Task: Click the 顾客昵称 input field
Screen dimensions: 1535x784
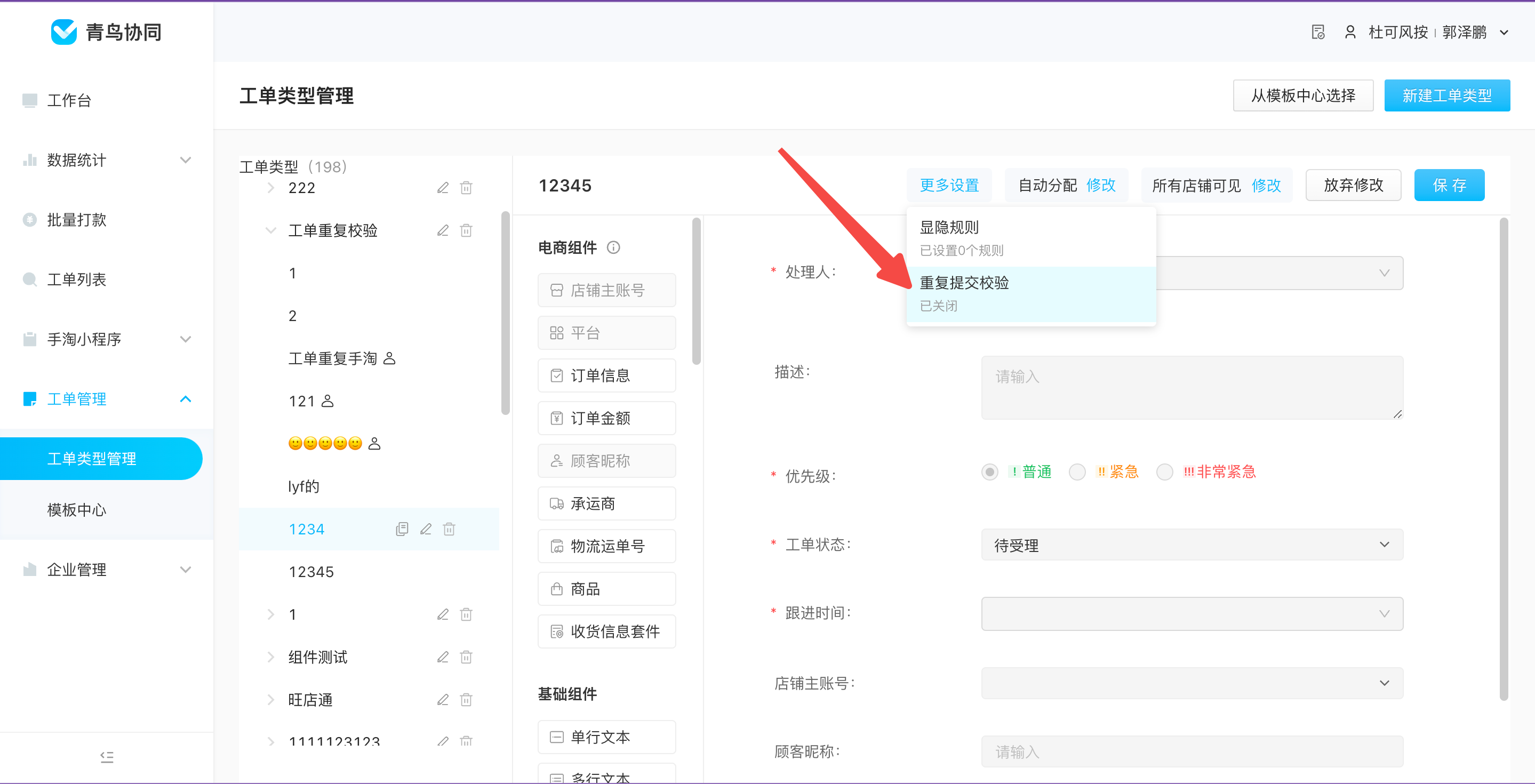Action: click(x=1192, y=751)
